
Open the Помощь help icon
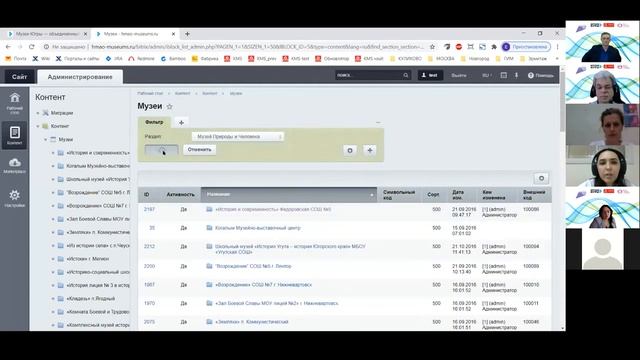coord(540,76)
